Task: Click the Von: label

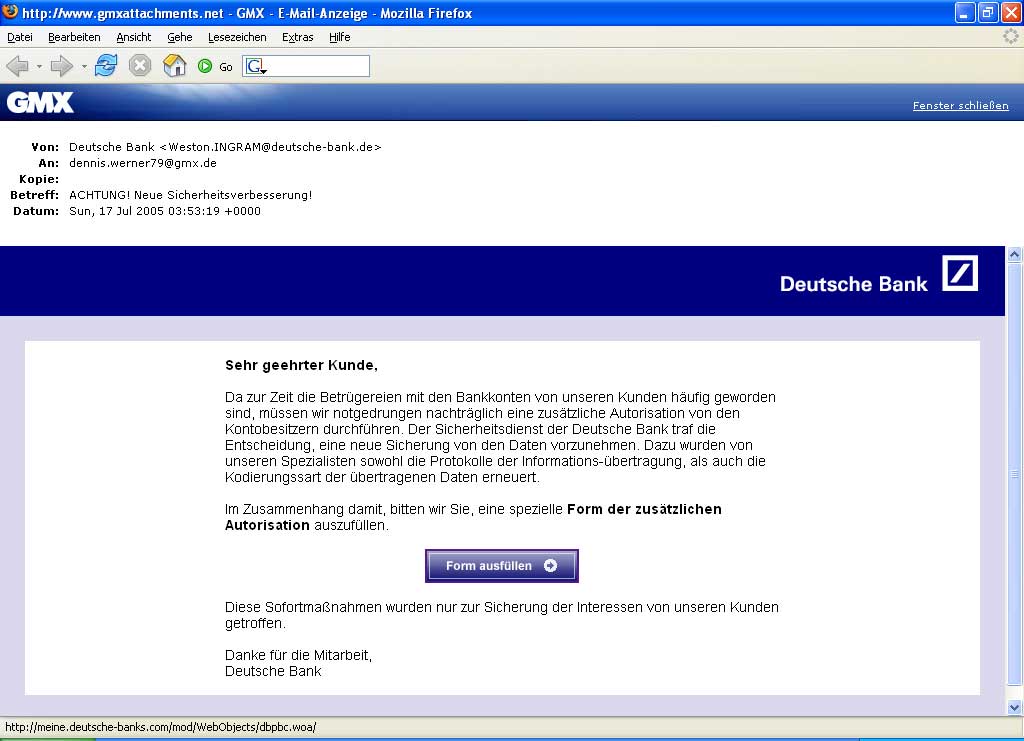Action: click(x=45, y=147)
